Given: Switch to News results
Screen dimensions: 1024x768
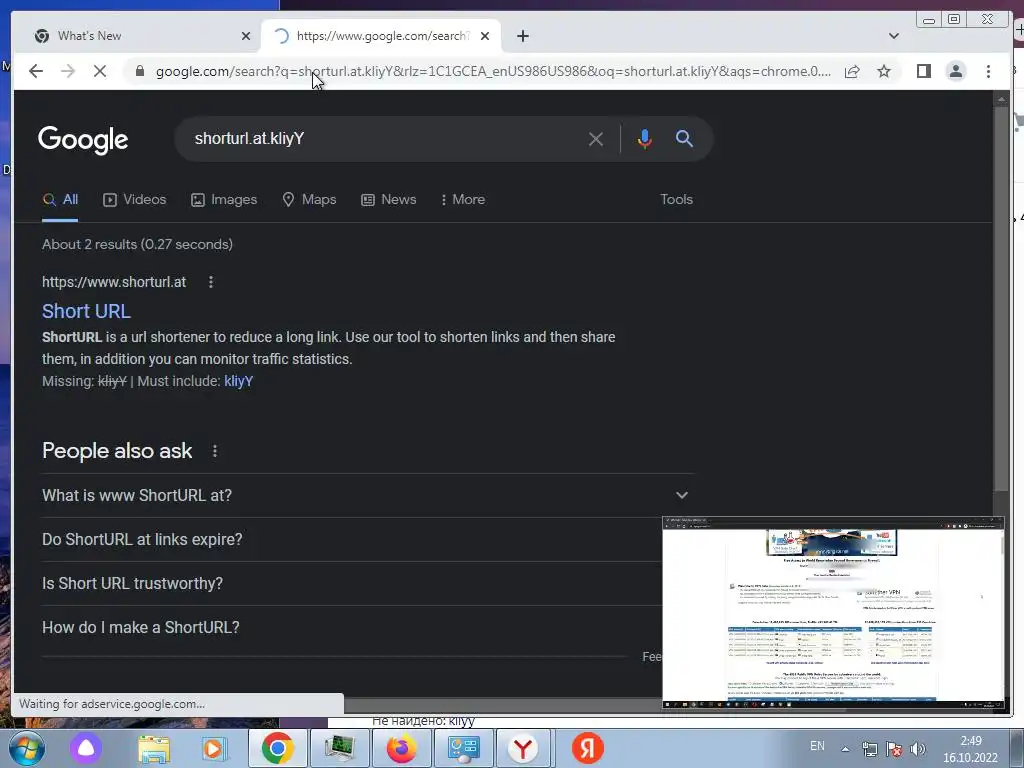Looking at the screenshot, I should (389, 200).
